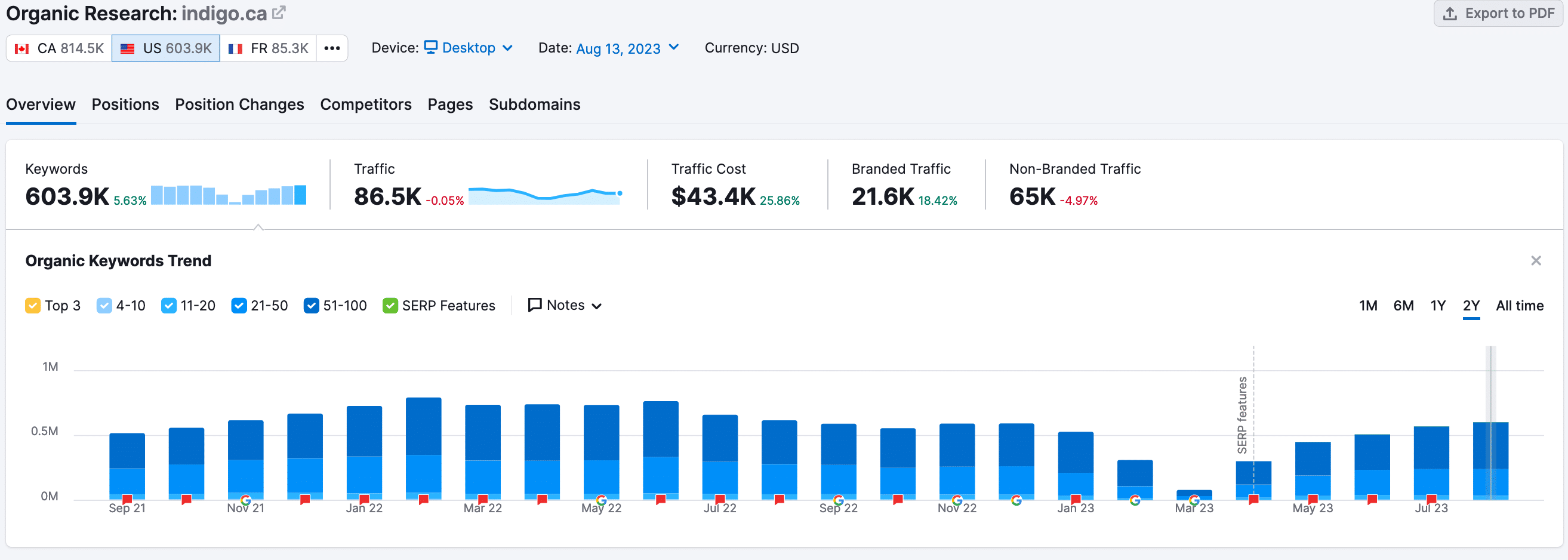1568x560 pixels.
Task: Click the red note flag at Mar 22
Action: [483, 500]
